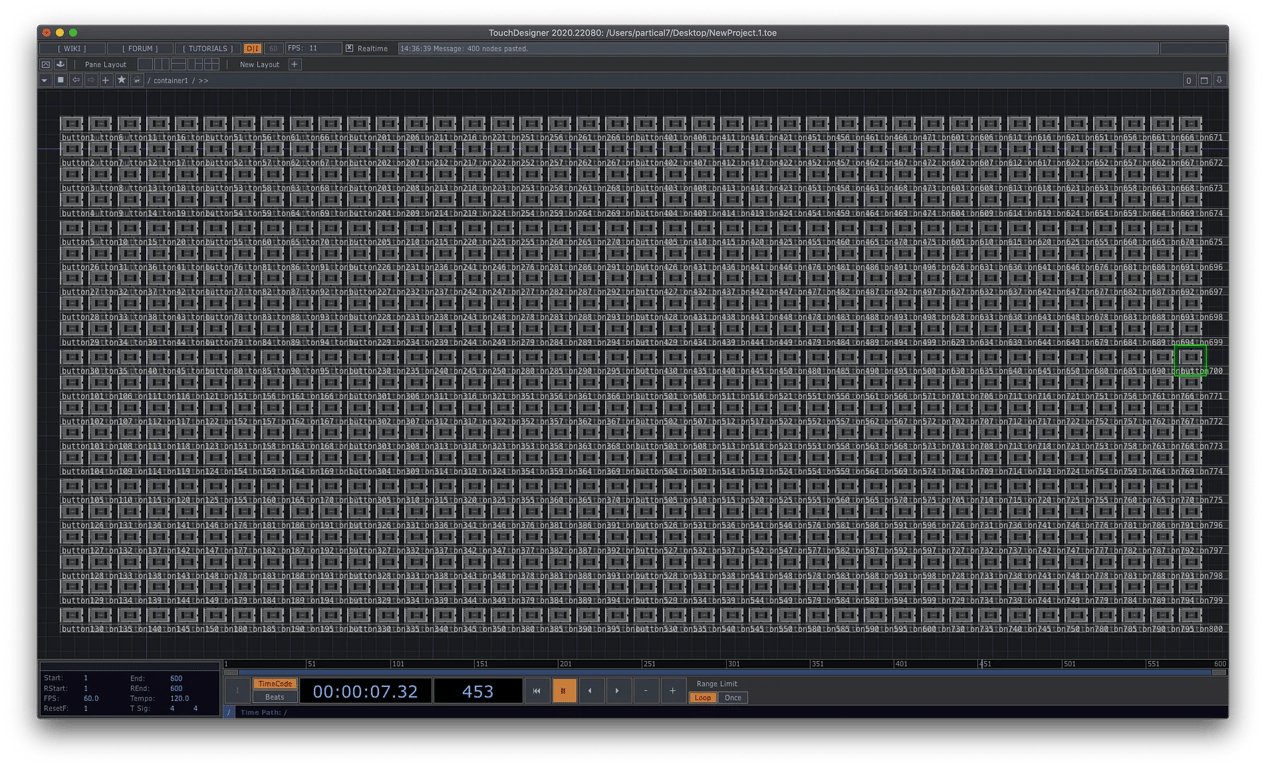Open the FORUM link
Image resolution: width=1266 pixels, height=768 pixels.
(x=139, y=48)
